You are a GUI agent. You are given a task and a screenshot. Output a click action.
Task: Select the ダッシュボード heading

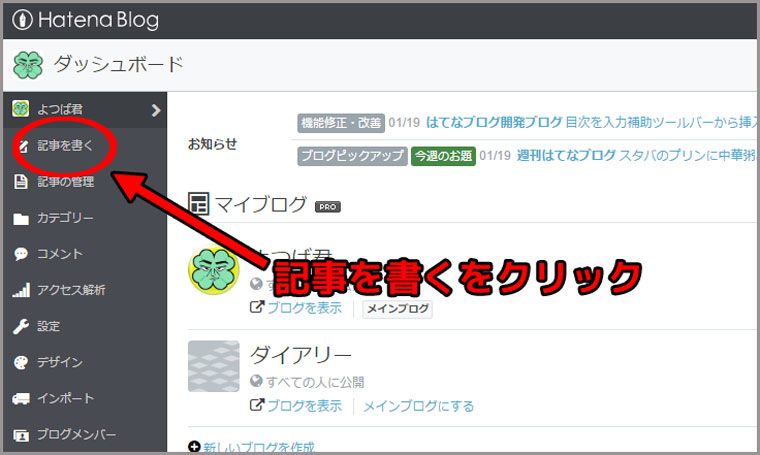[119, 64]
